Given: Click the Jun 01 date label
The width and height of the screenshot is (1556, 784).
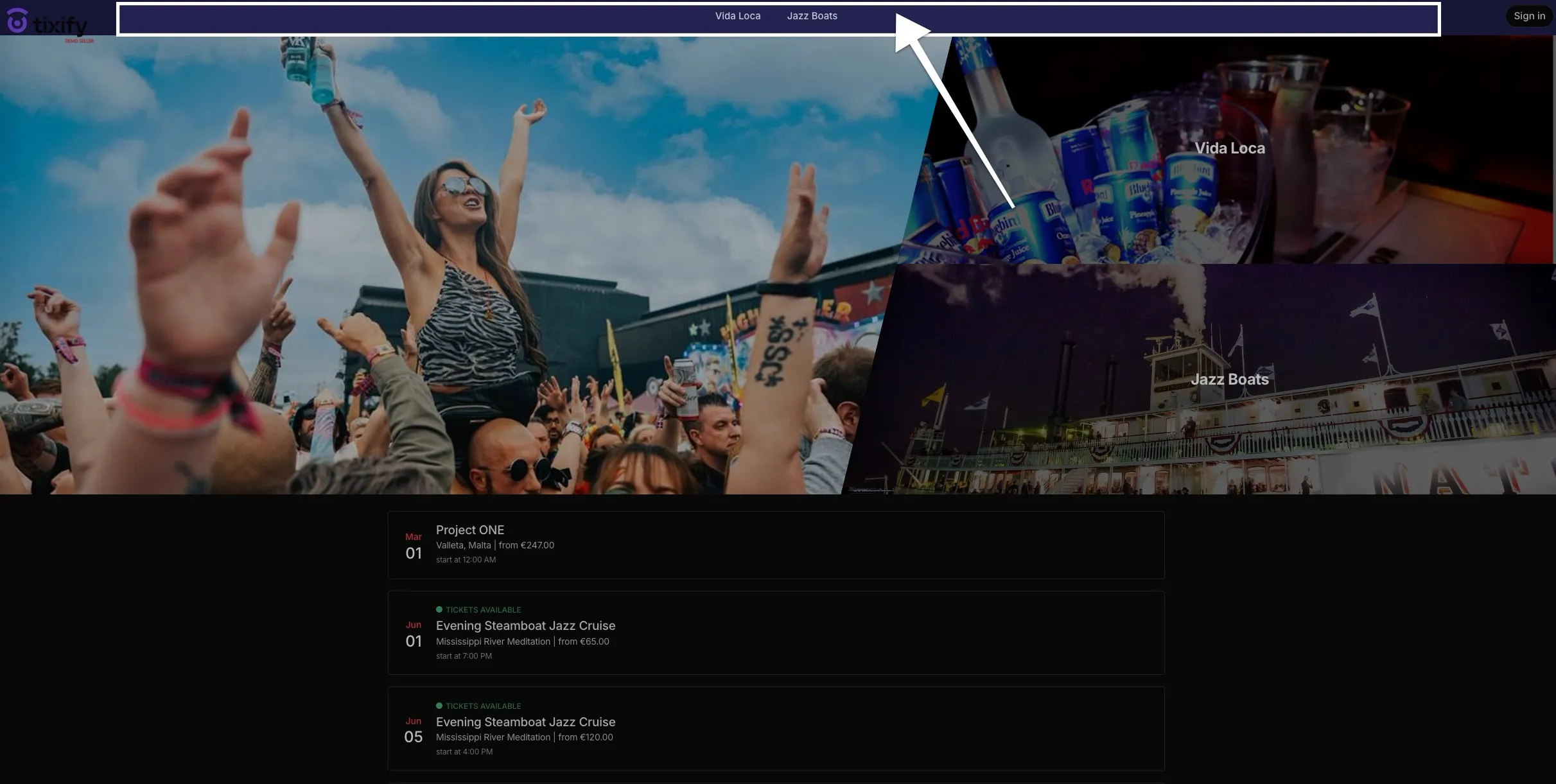Looking at the screenshot, I should (x=414, y=634).
